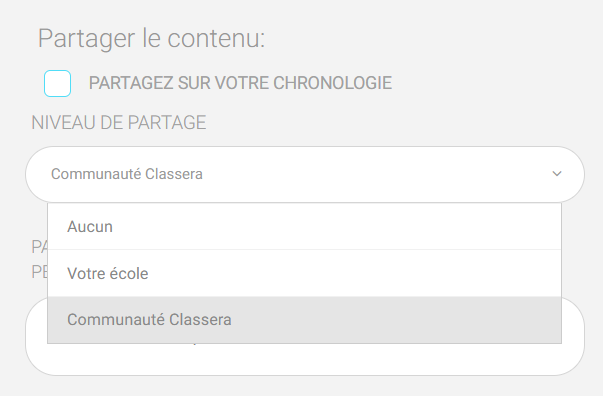Select Aucun from the dropdown list
This screenshot has height=396, width=603.
[x=304, y=226]
